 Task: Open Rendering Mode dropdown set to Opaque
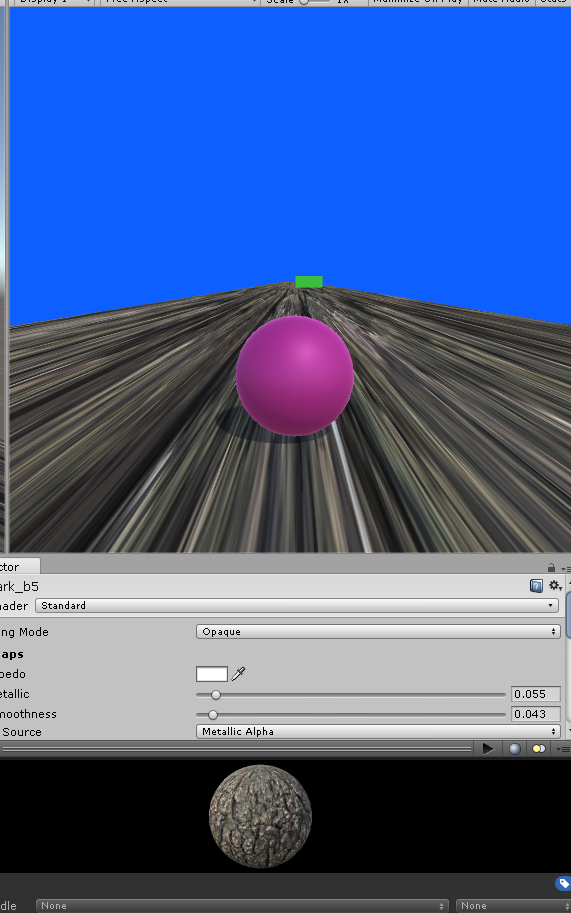coord(378,632)
